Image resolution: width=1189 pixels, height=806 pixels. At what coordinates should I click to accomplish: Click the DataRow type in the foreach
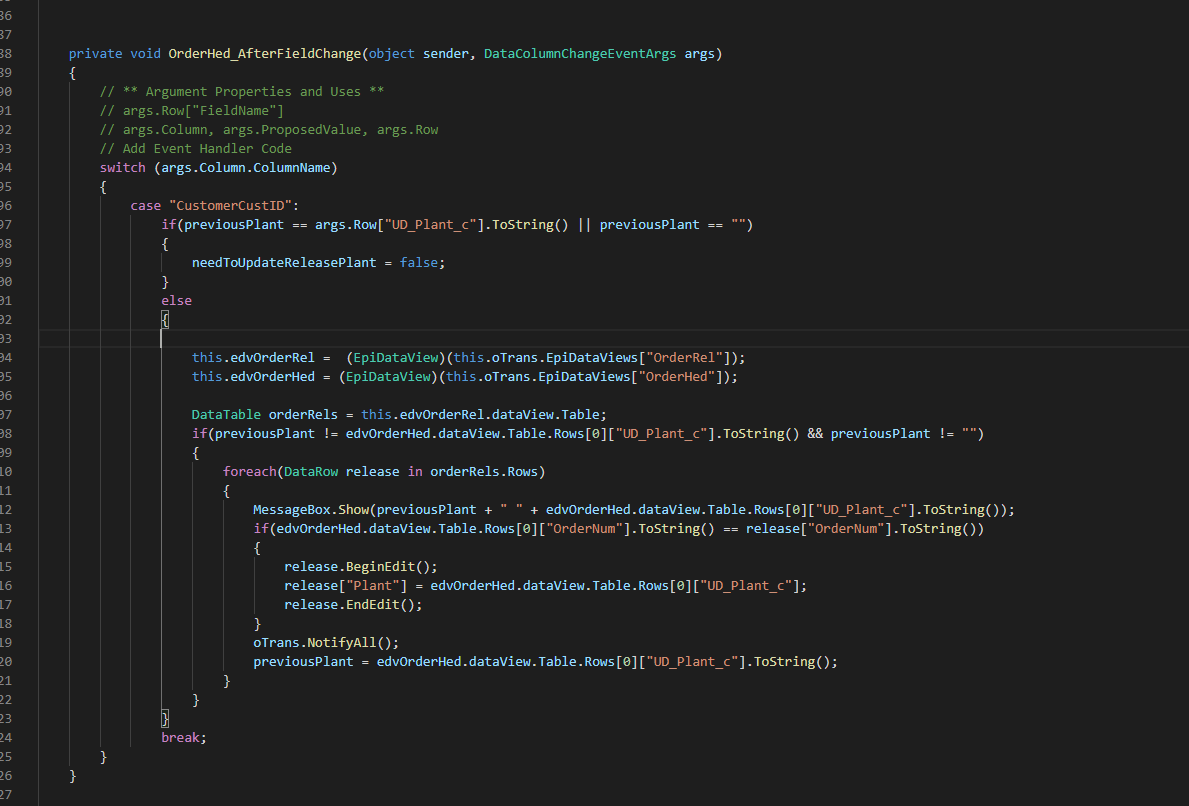[x=311, y=472]
